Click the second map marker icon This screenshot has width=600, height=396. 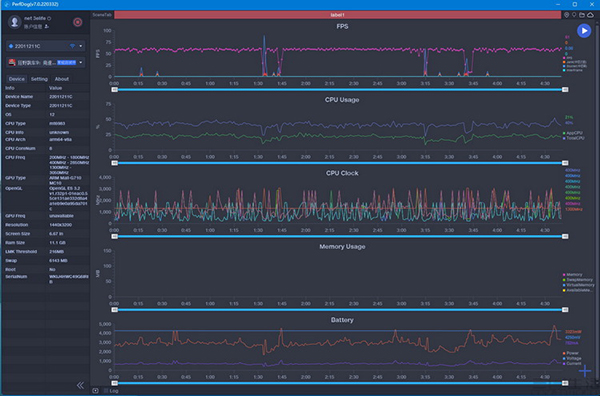pyautogui.click(x=574, y=15)
